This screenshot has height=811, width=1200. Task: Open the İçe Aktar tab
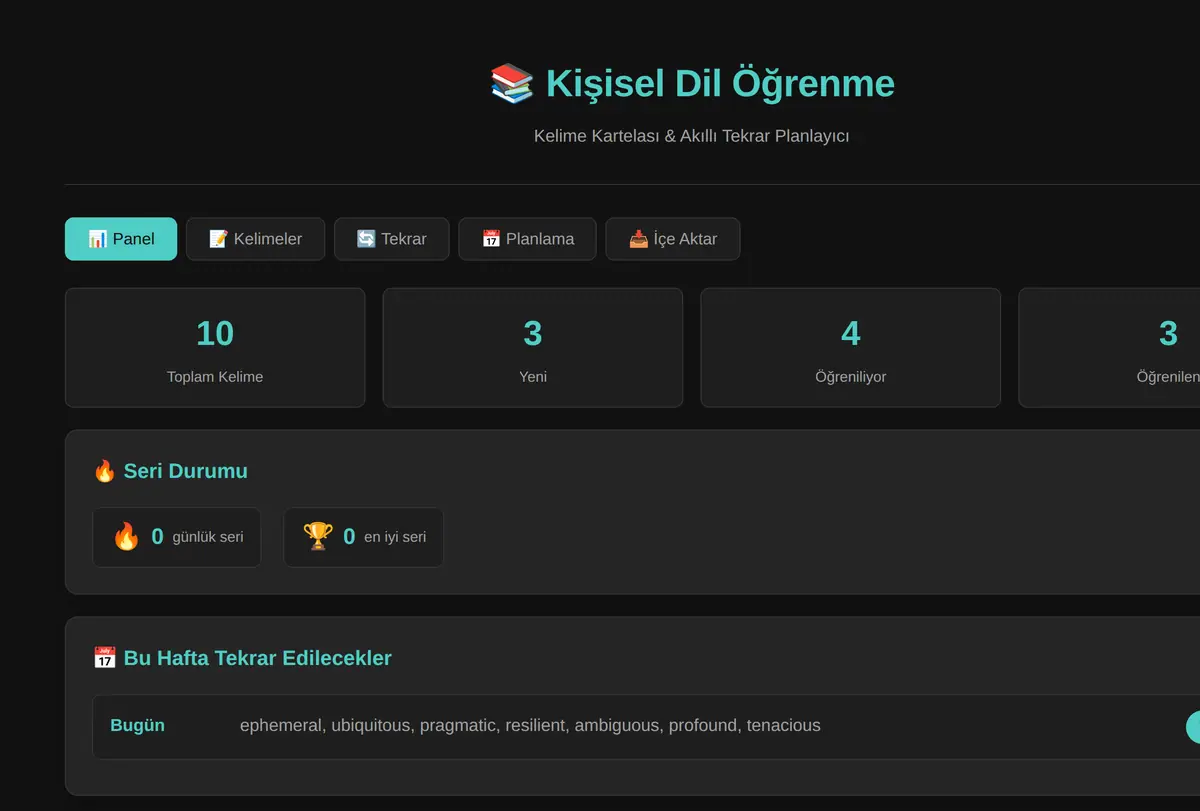[673, 239]
